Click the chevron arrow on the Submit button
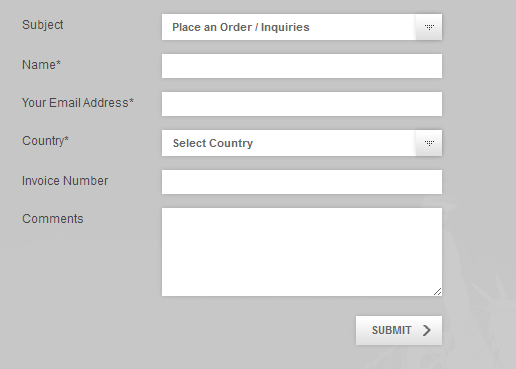516x369 pixels. pyautogui.click(x=427, y=330)
